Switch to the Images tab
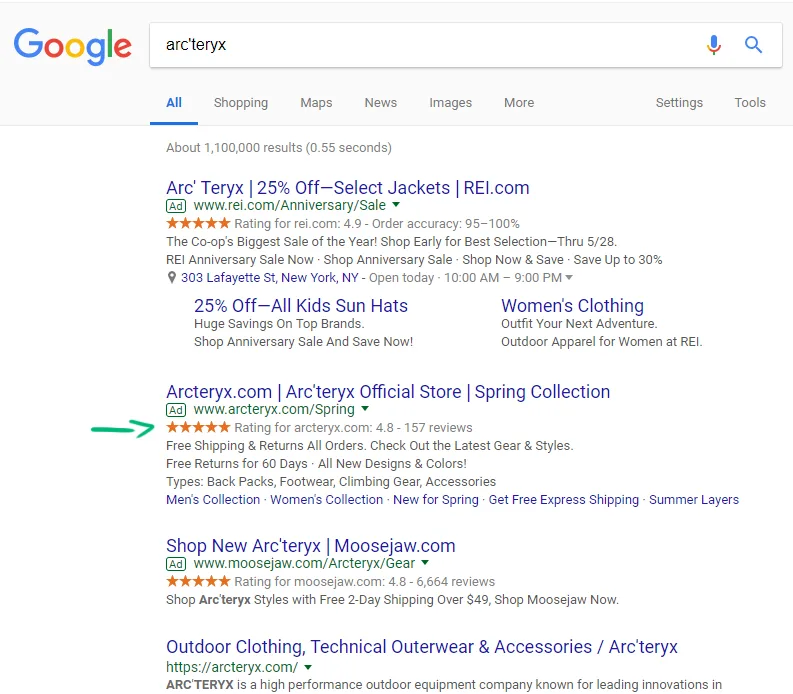Screen dimensions: 793x694 (x=451, y=103)
